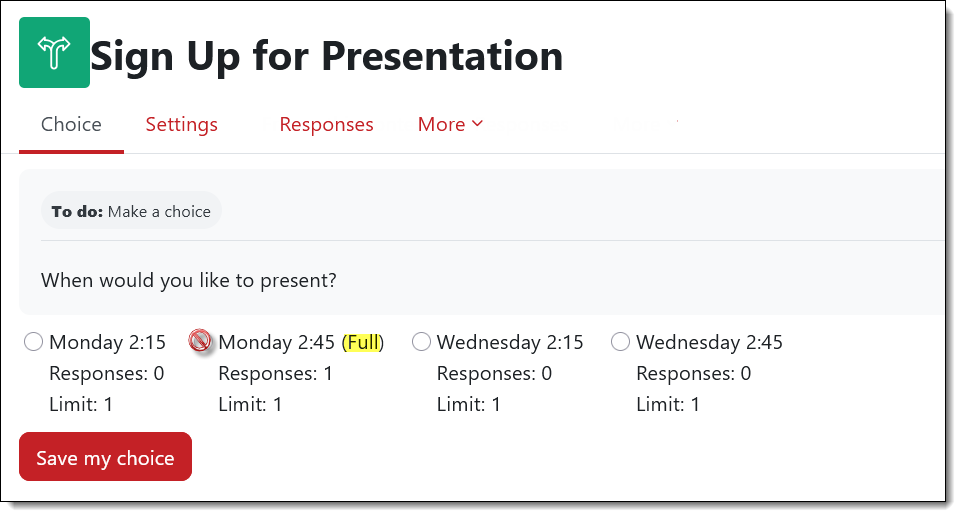The width and height of the screenshot is (955, 511).
Task: Click the To do: Make a choice badge
Action: [x=131, y=211]
